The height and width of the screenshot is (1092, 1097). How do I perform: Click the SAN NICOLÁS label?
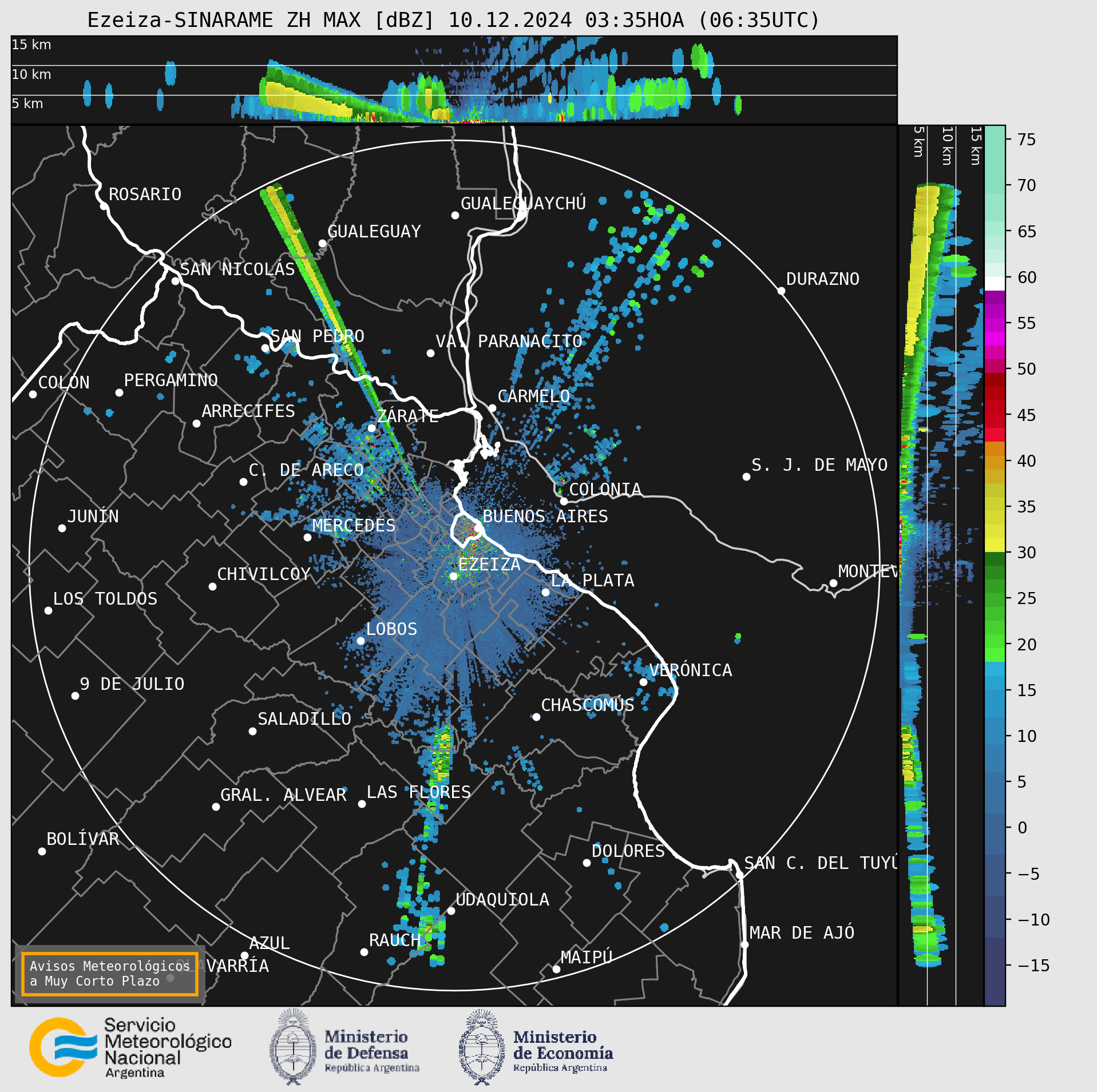(237, 269)
